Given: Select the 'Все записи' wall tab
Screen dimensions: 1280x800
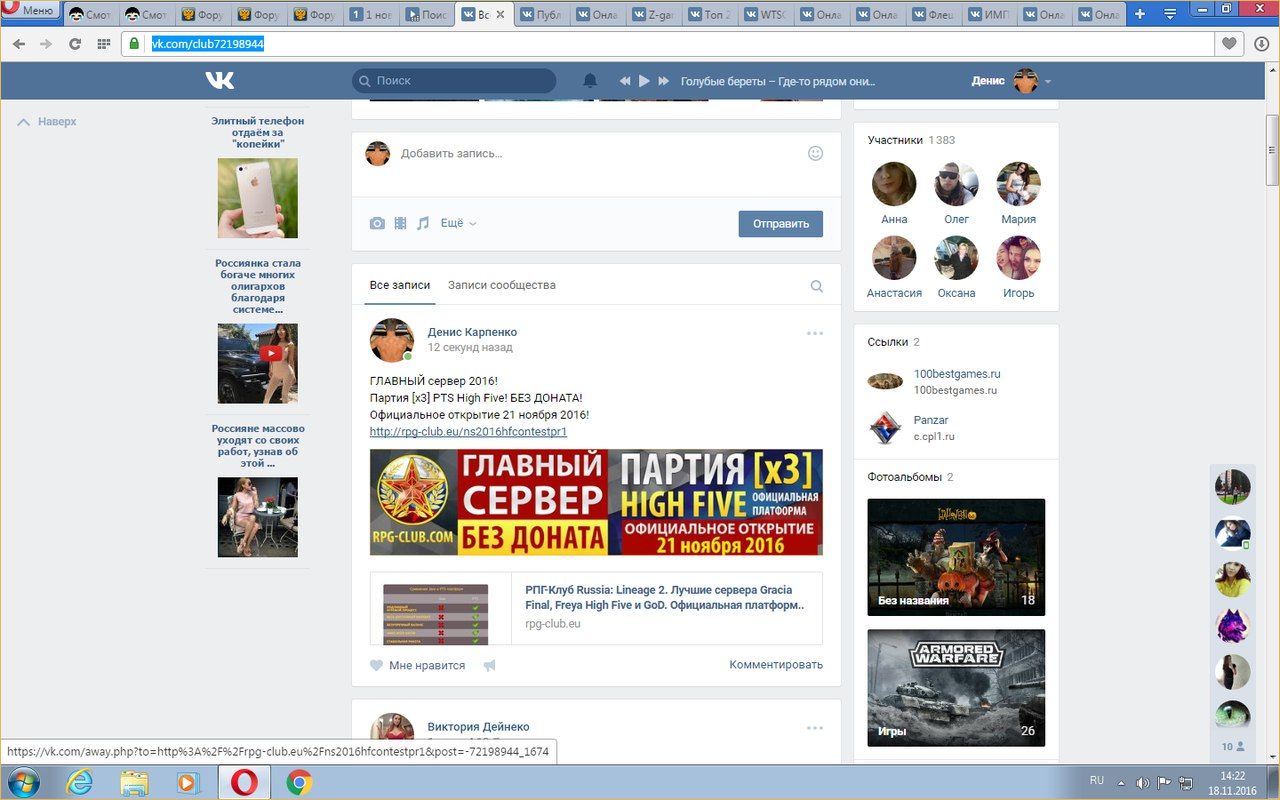Looking at the screenshot, I should pos(400,285).
